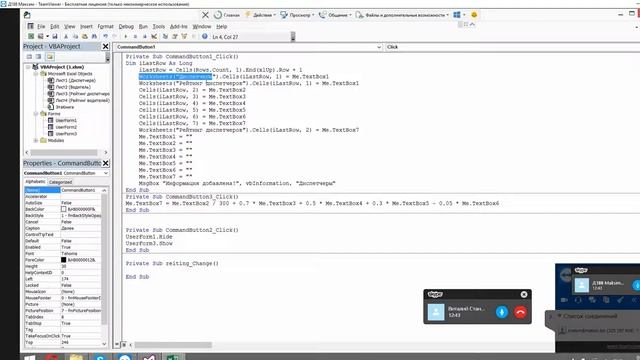Close the Properties - CommandButton panel
The width and height of the screenshot is (640, 360).
click(105, 163)
